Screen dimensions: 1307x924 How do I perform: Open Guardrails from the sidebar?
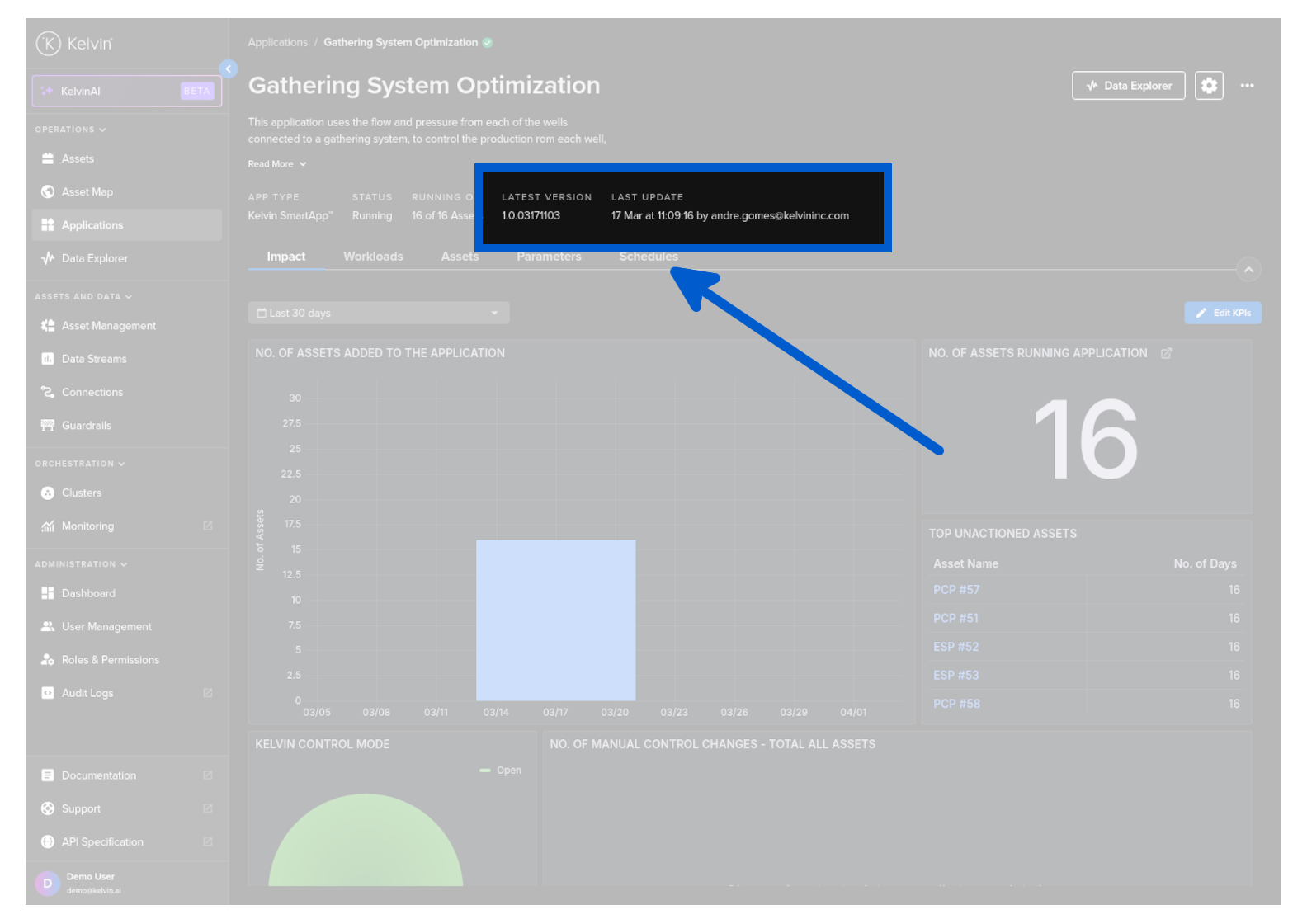pyautogui.click(x=86, y=426)
